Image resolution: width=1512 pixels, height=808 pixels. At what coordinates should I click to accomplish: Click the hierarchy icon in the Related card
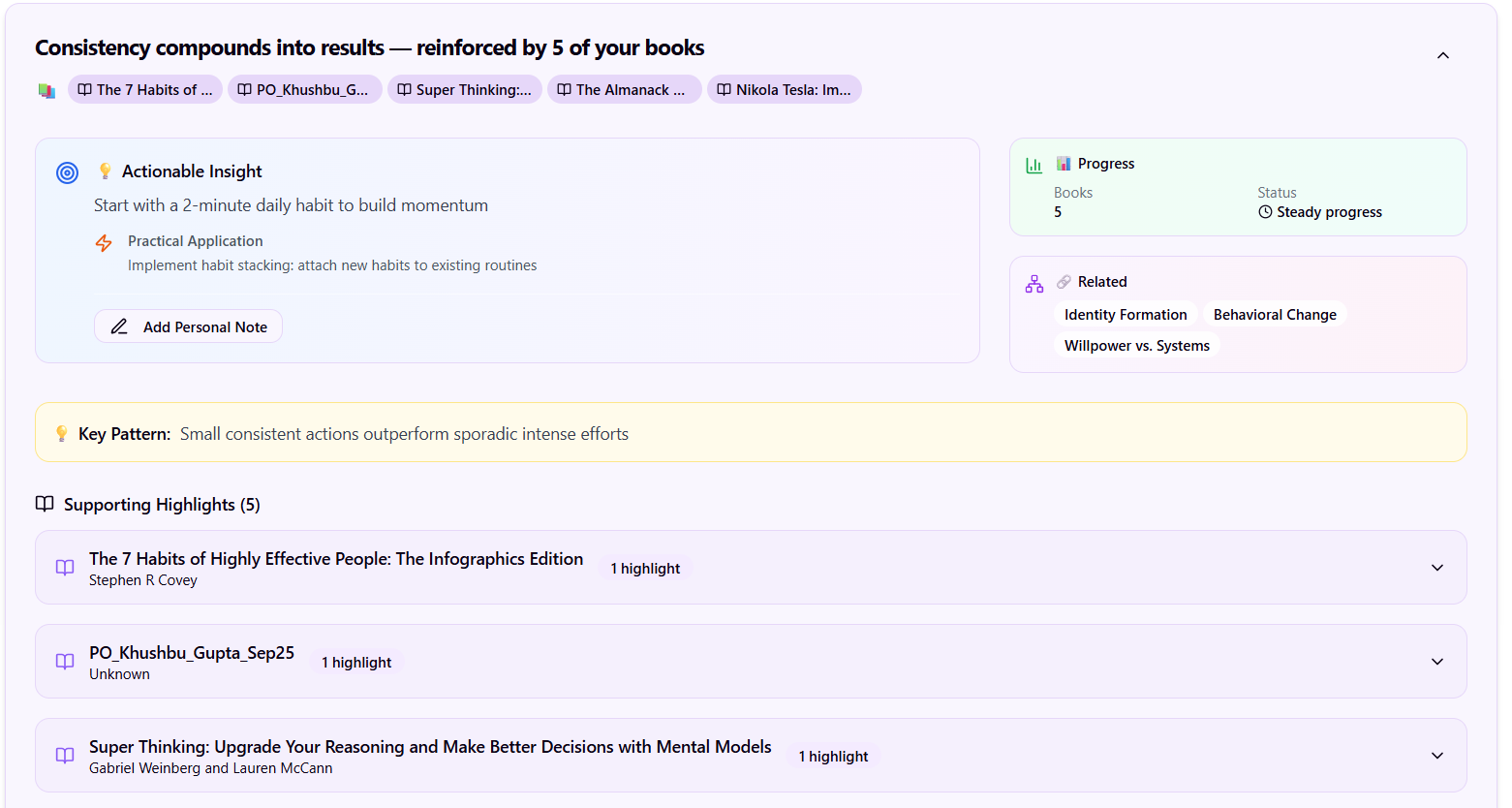[1034, 283]
